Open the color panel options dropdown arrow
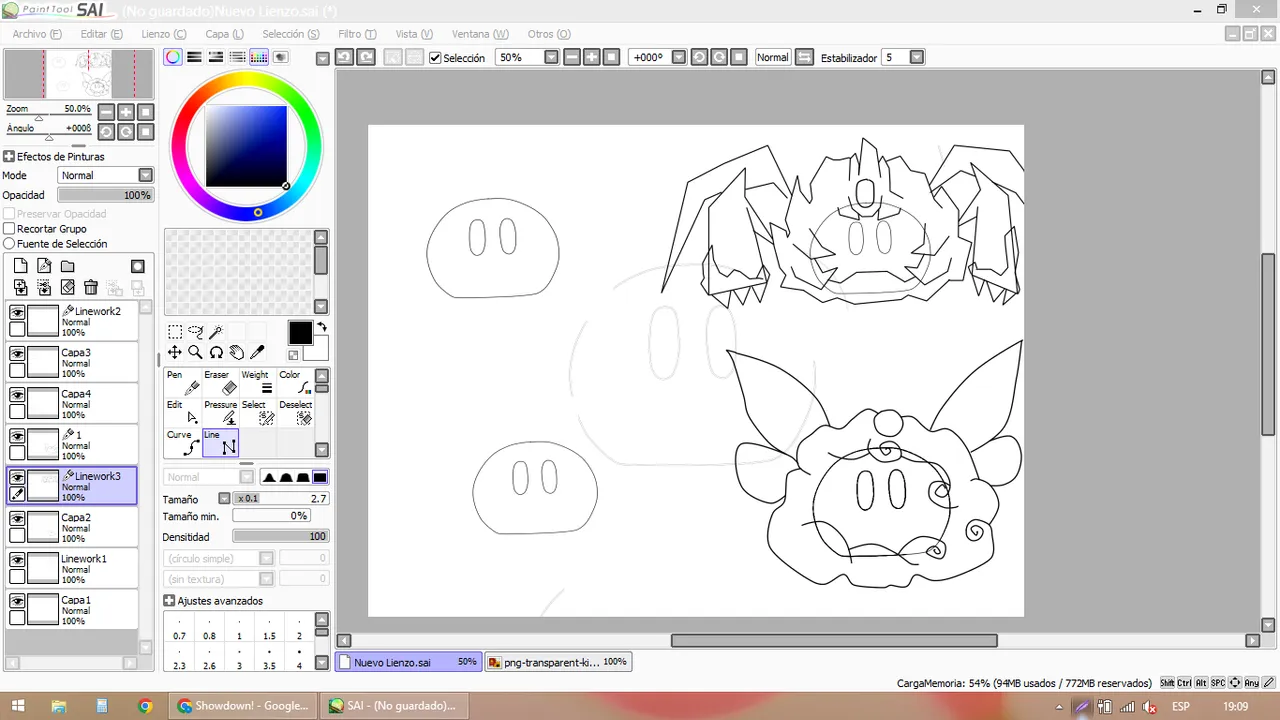The width and height of the screenshot is (1280, 720). pyautogui.click(x=322, y=58)
